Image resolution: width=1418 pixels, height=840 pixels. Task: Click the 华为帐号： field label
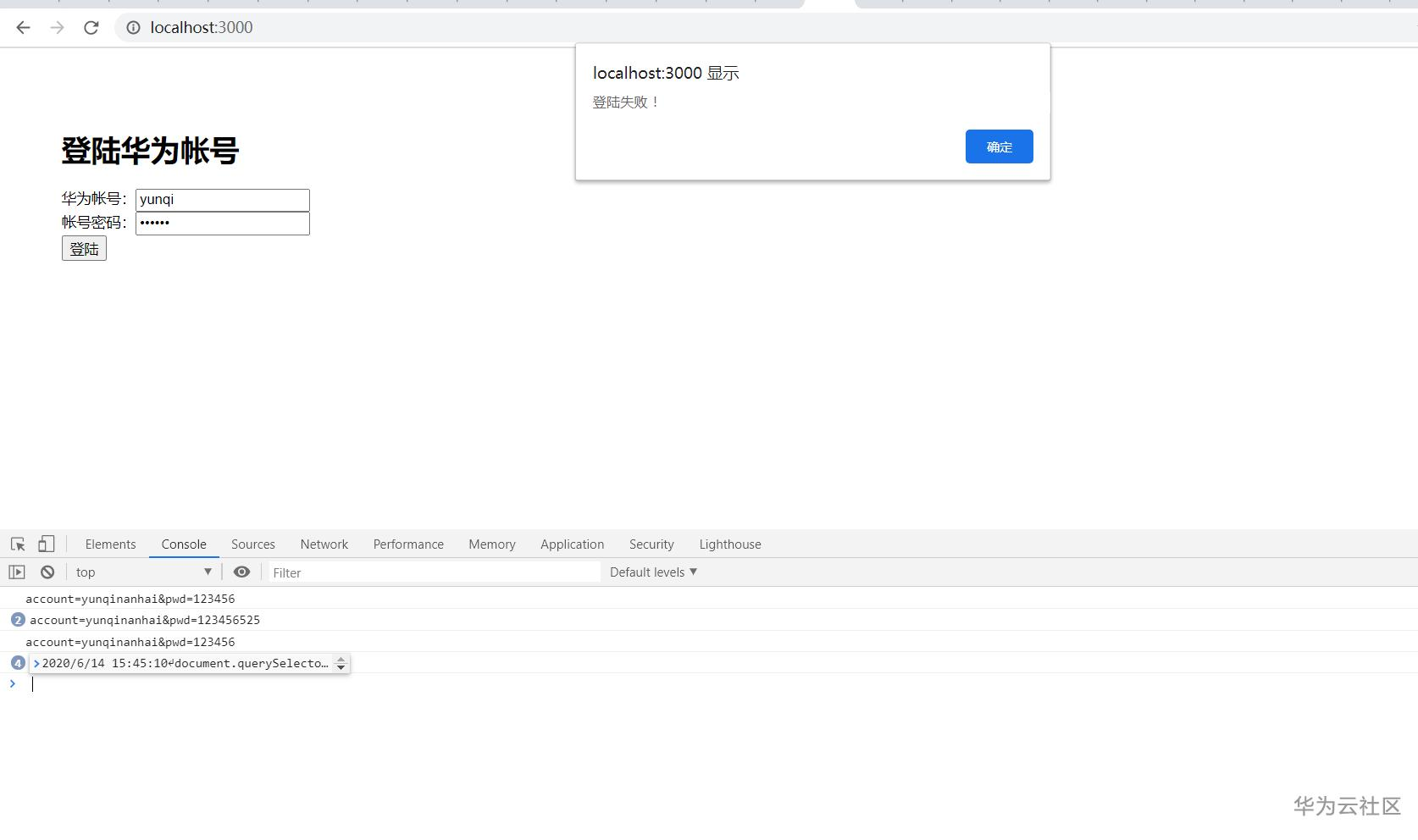pos(94,199)
